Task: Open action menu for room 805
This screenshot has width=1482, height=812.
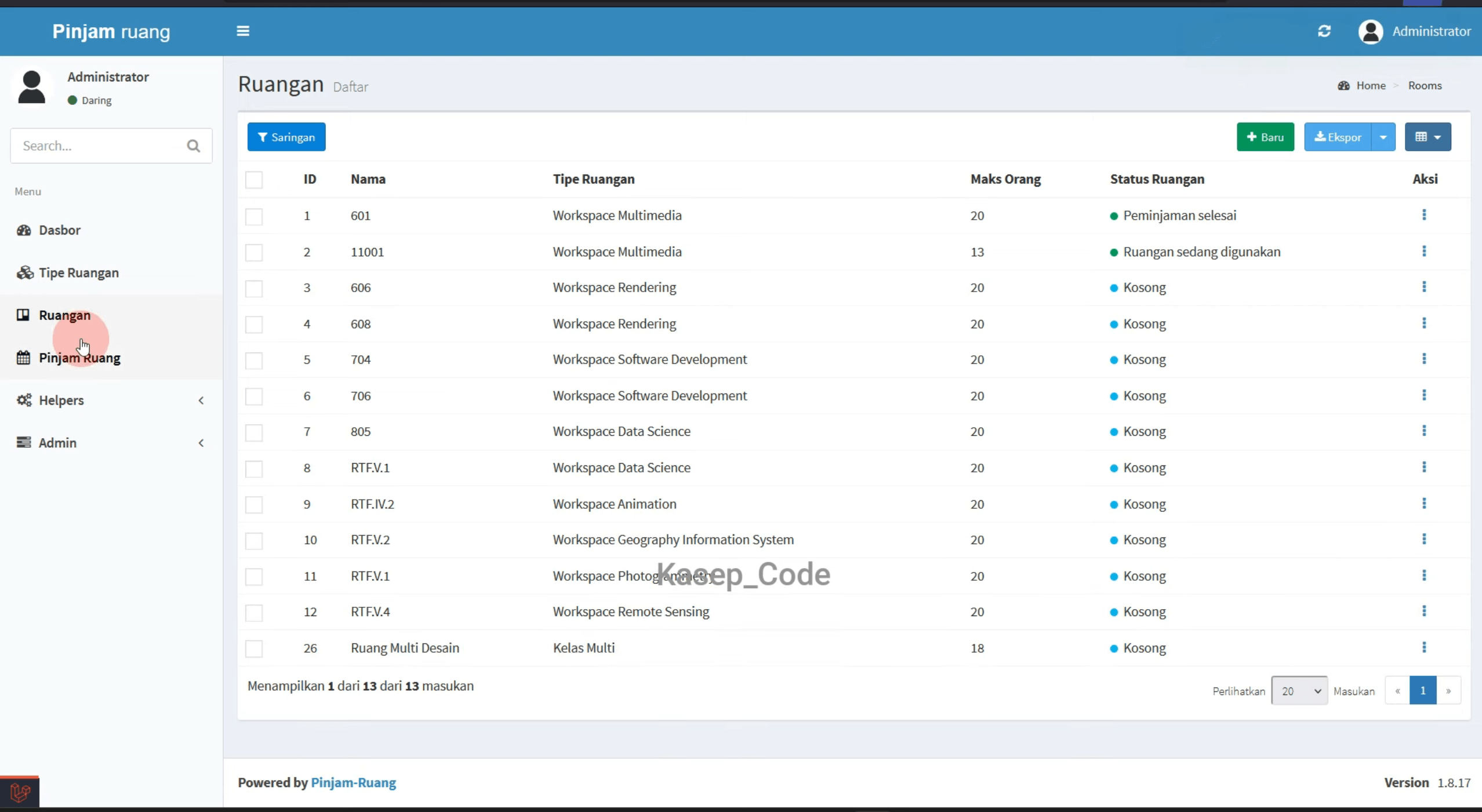Action: pos(1424,431)
